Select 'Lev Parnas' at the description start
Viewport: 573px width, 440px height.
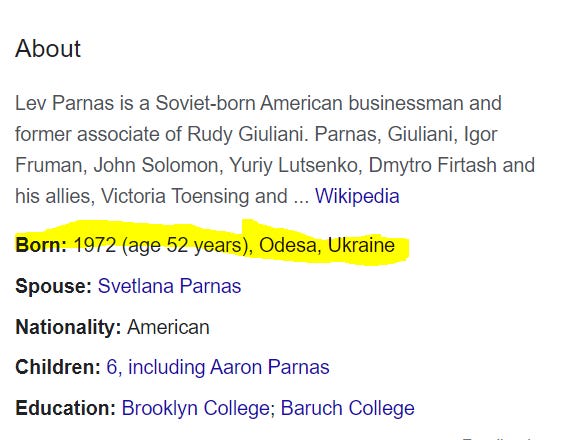(65, 103)
